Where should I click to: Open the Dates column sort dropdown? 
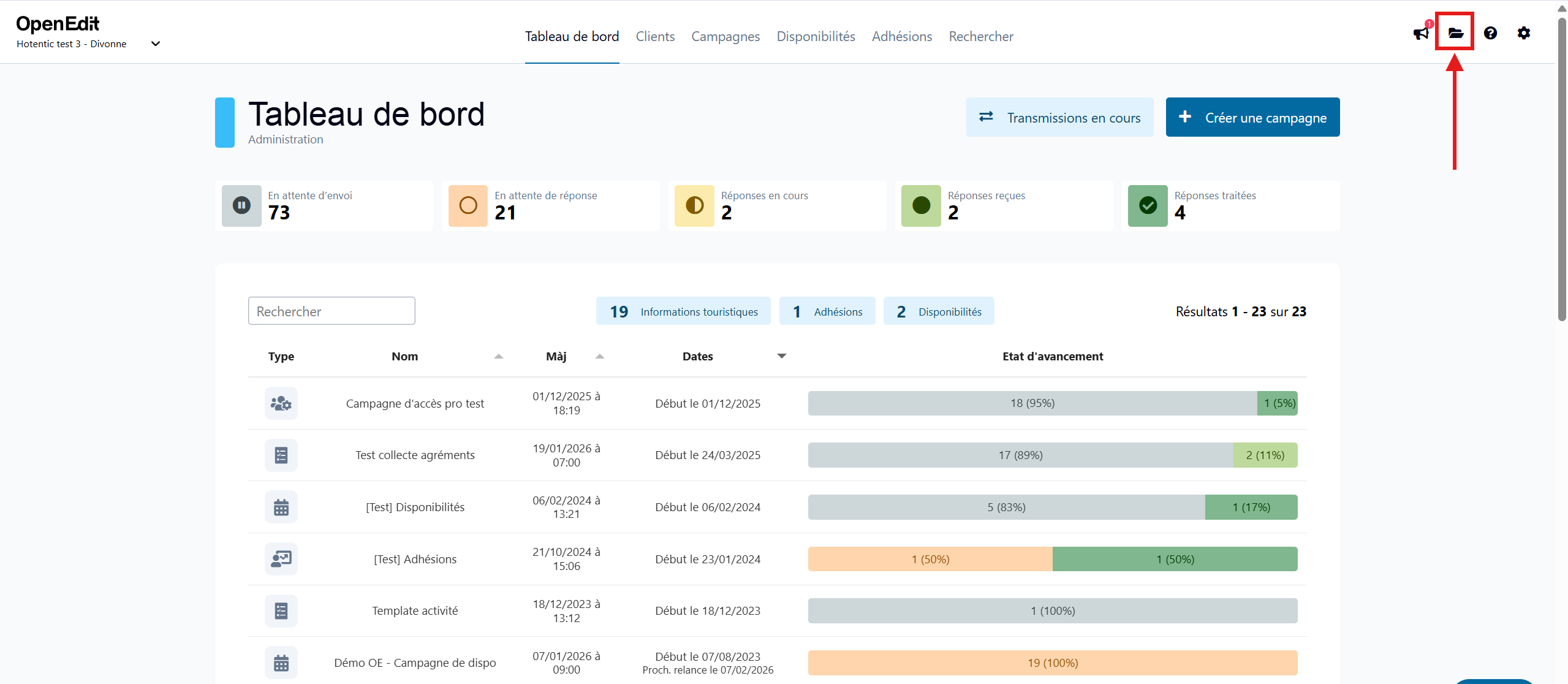point(781,355)
